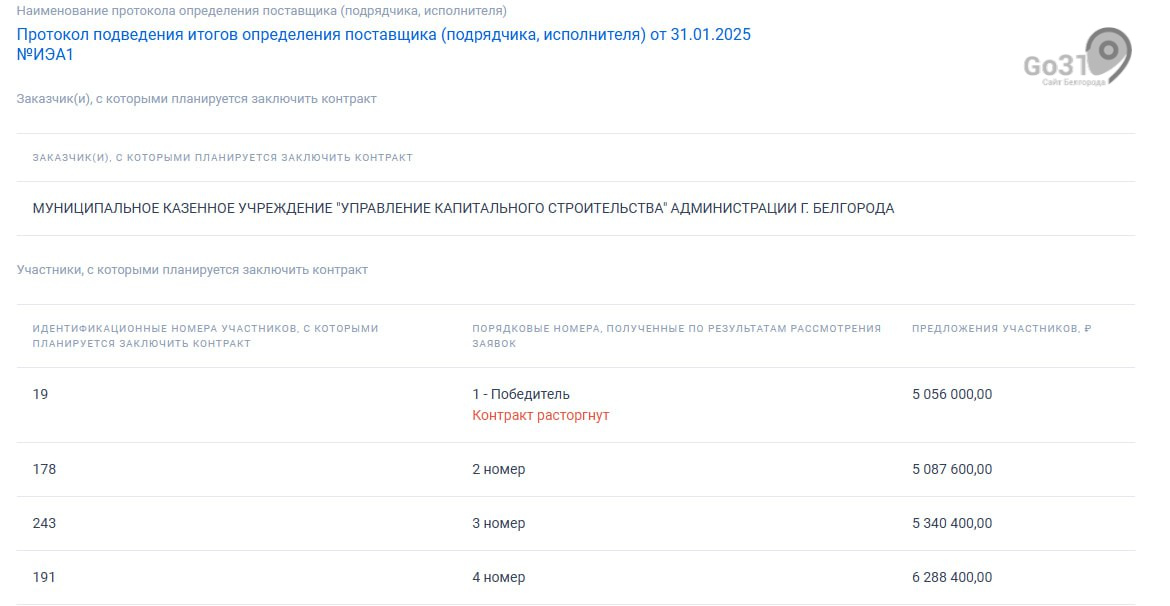Click the '3 номер' rank cell
The height and width of the screenshot is (606, 1170).
click(498, 523)
